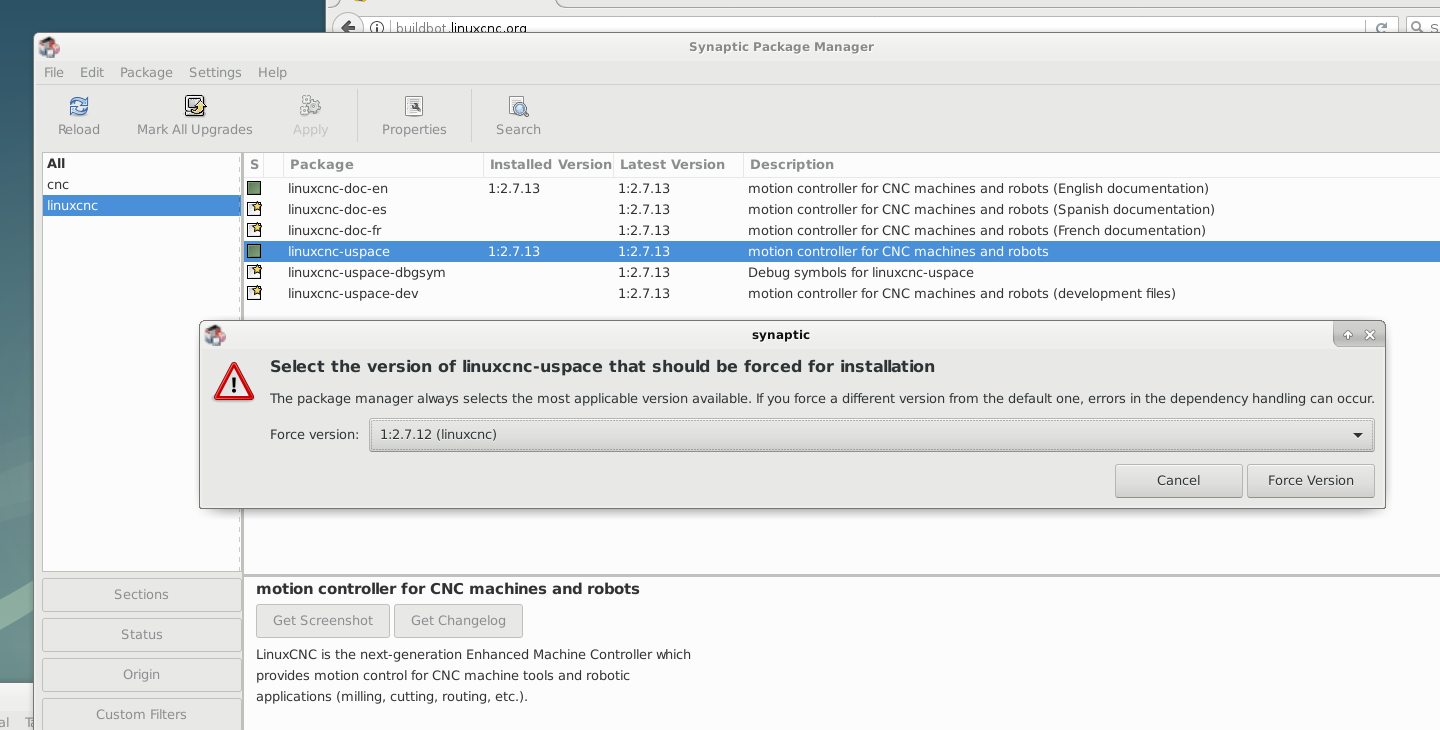The height and width of the screenshot is (730, 1440).
Task: Toggle status box for linuxcnc-doc-es
Action: point(254,209)
